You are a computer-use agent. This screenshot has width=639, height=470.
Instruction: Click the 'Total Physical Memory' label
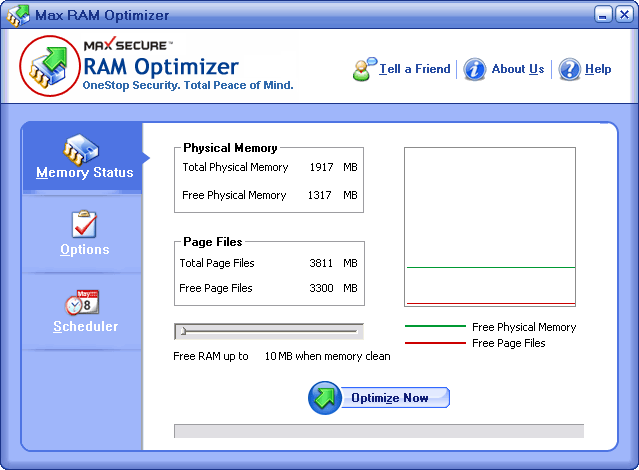point(235,167)
